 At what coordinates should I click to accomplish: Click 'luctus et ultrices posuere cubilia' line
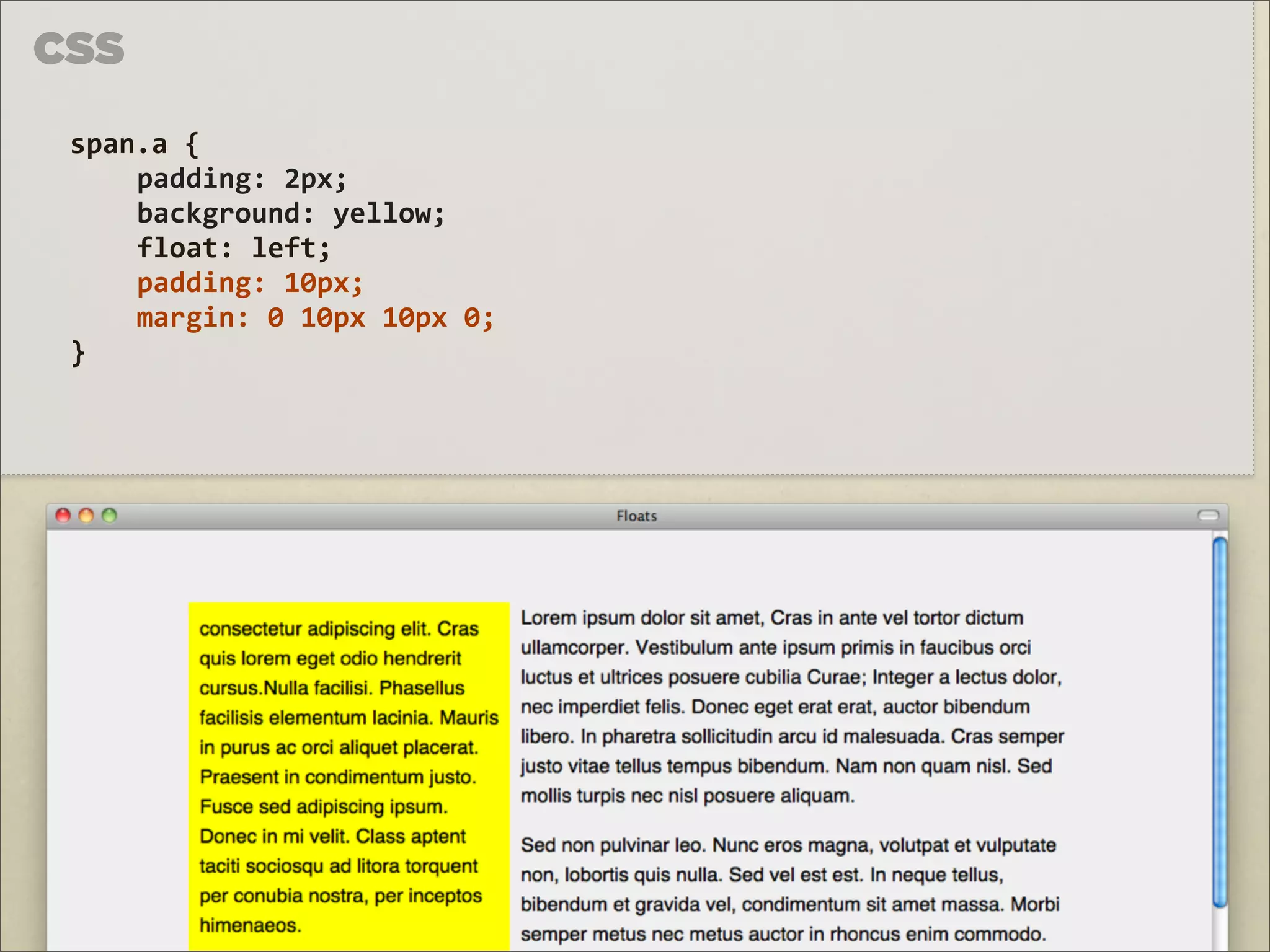791,677
